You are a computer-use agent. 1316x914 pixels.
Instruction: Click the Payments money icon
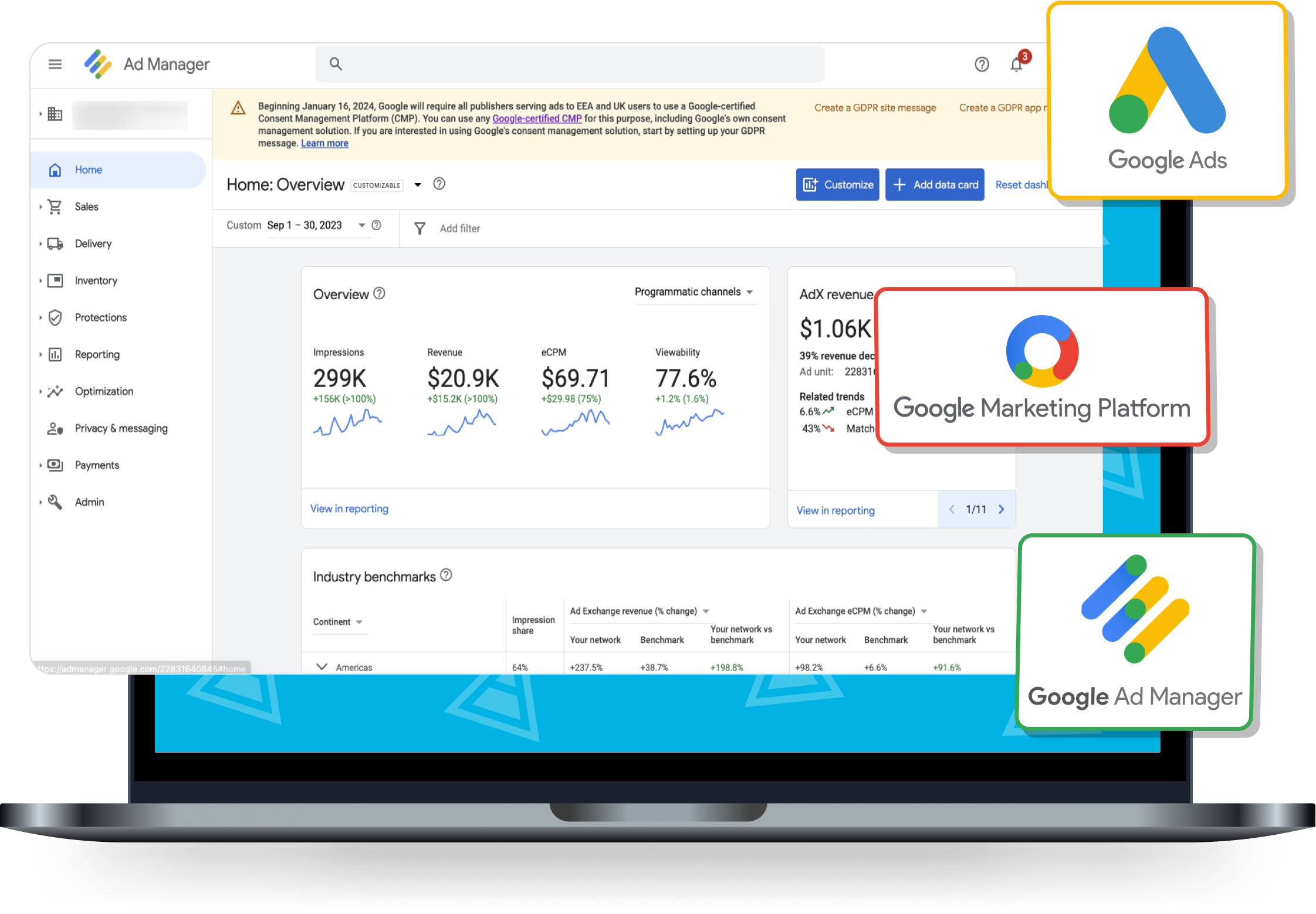pos(55,465)
